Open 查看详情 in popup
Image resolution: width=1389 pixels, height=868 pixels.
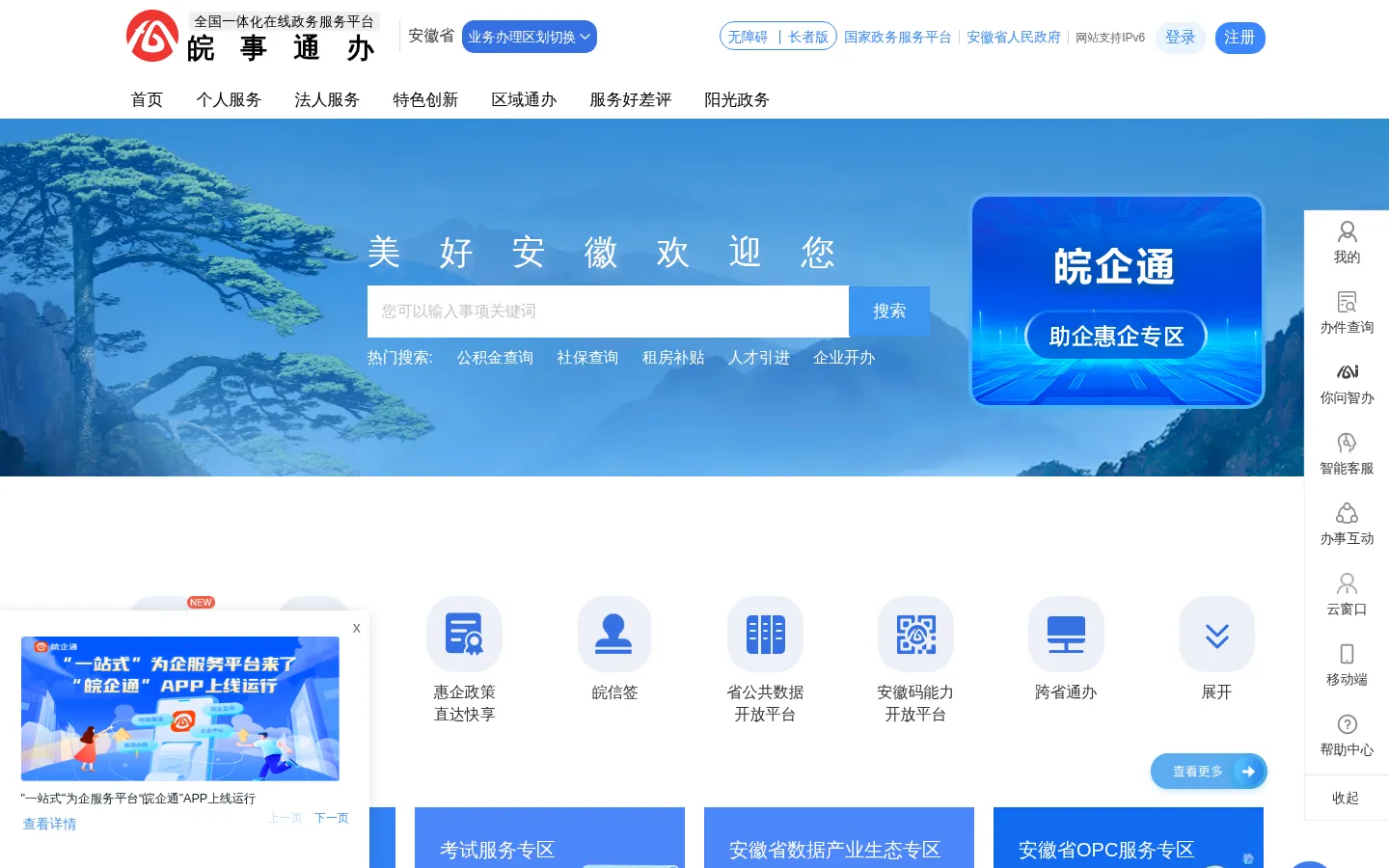tap(49, 824)
